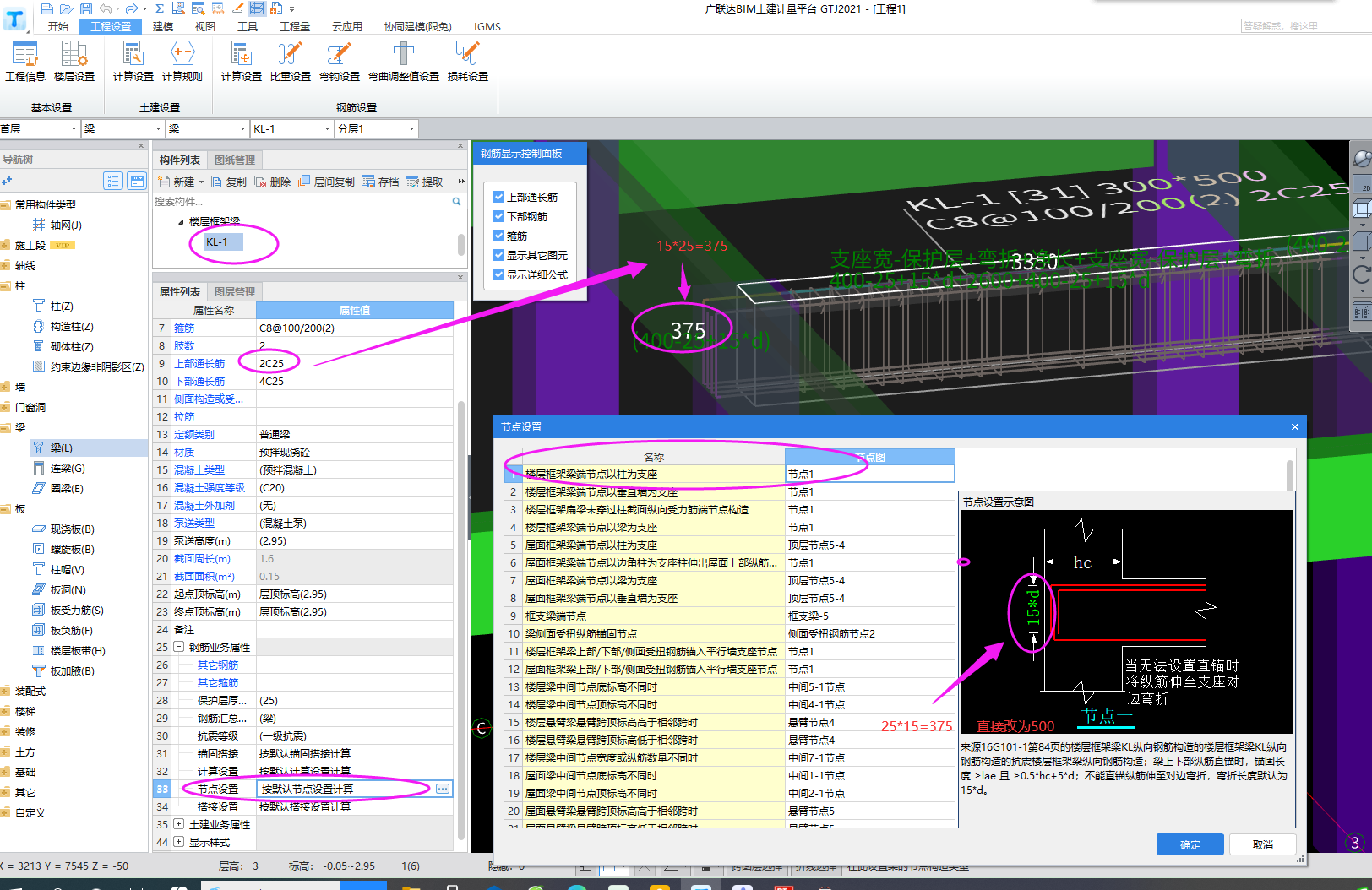The height and width of the screenshot is (890, 1372).
Task: Click the ellipsis button in 节点设置 row
Action: (x=443, y=789)
